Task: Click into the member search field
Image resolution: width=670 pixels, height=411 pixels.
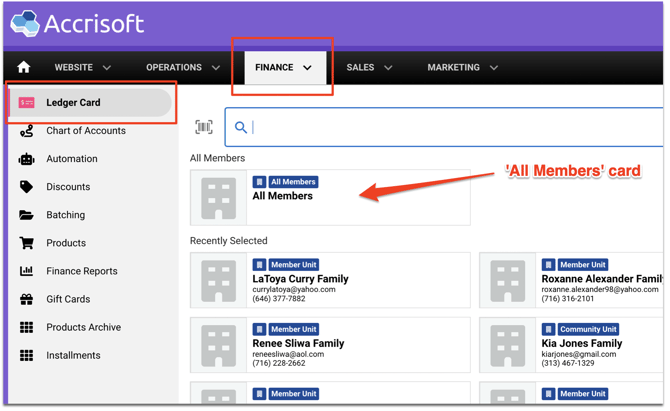Action: pyautogui.click(x=450, y=127)
